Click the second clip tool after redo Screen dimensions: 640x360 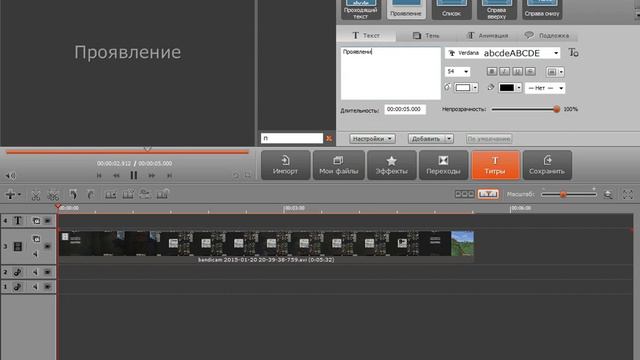coord(128,195)
